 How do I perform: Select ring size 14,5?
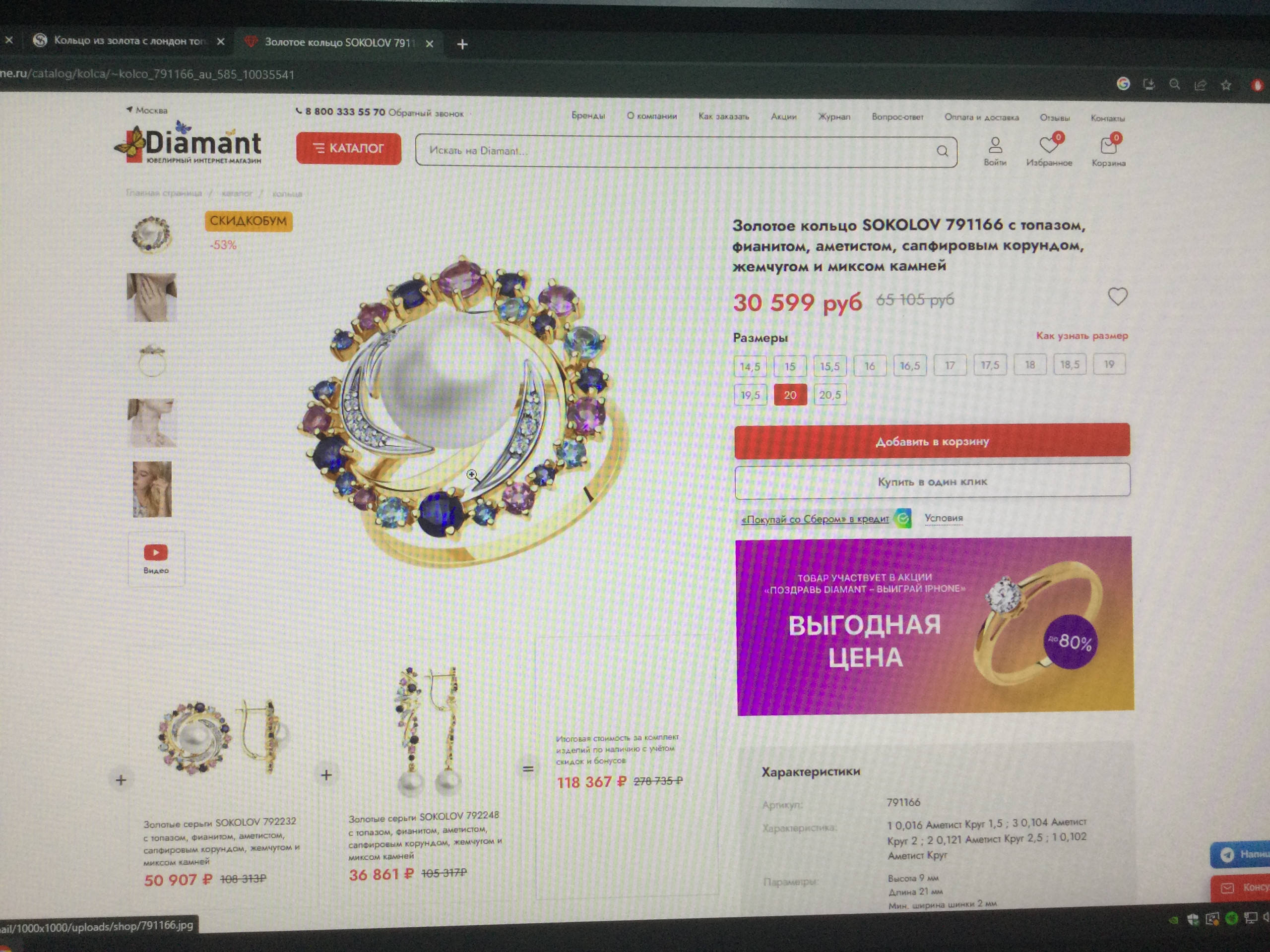tap(750, 366)
